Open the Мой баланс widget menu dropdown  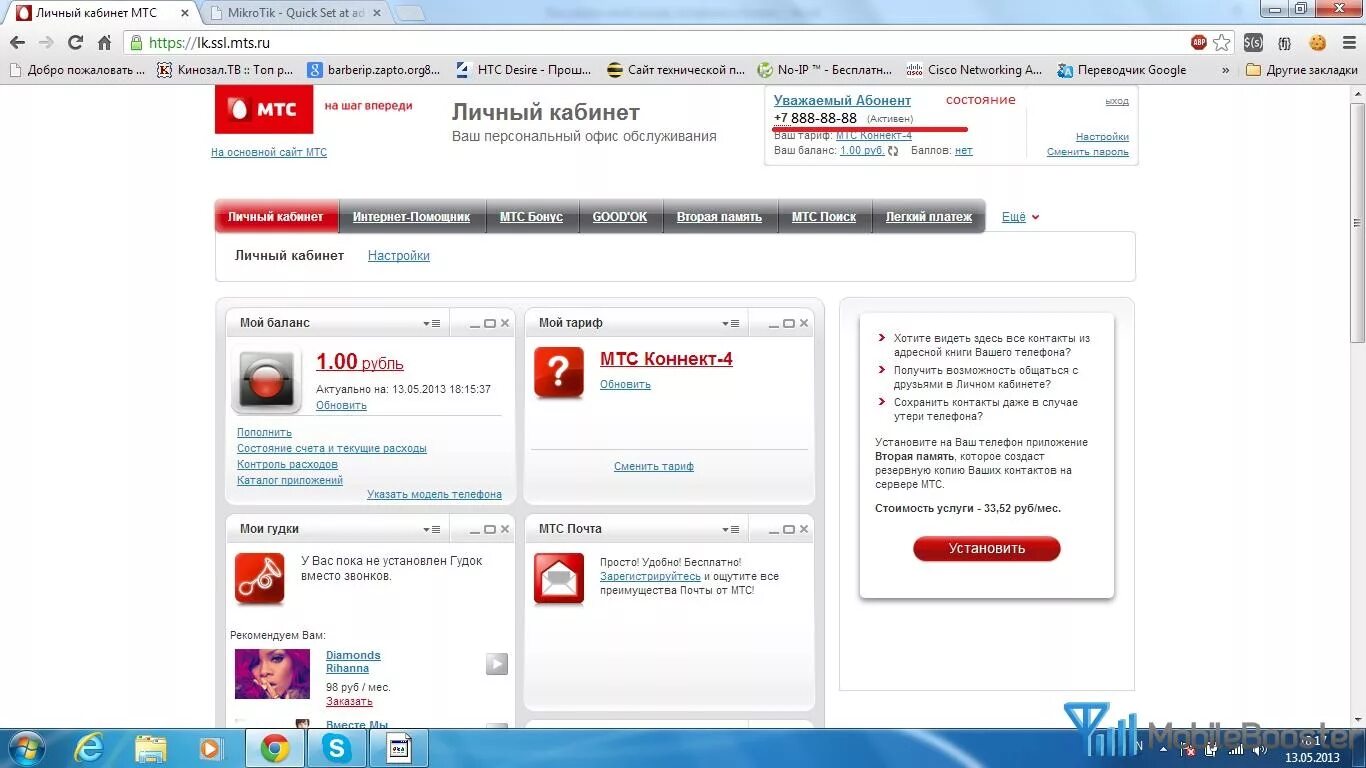click(x=431, y=323)
